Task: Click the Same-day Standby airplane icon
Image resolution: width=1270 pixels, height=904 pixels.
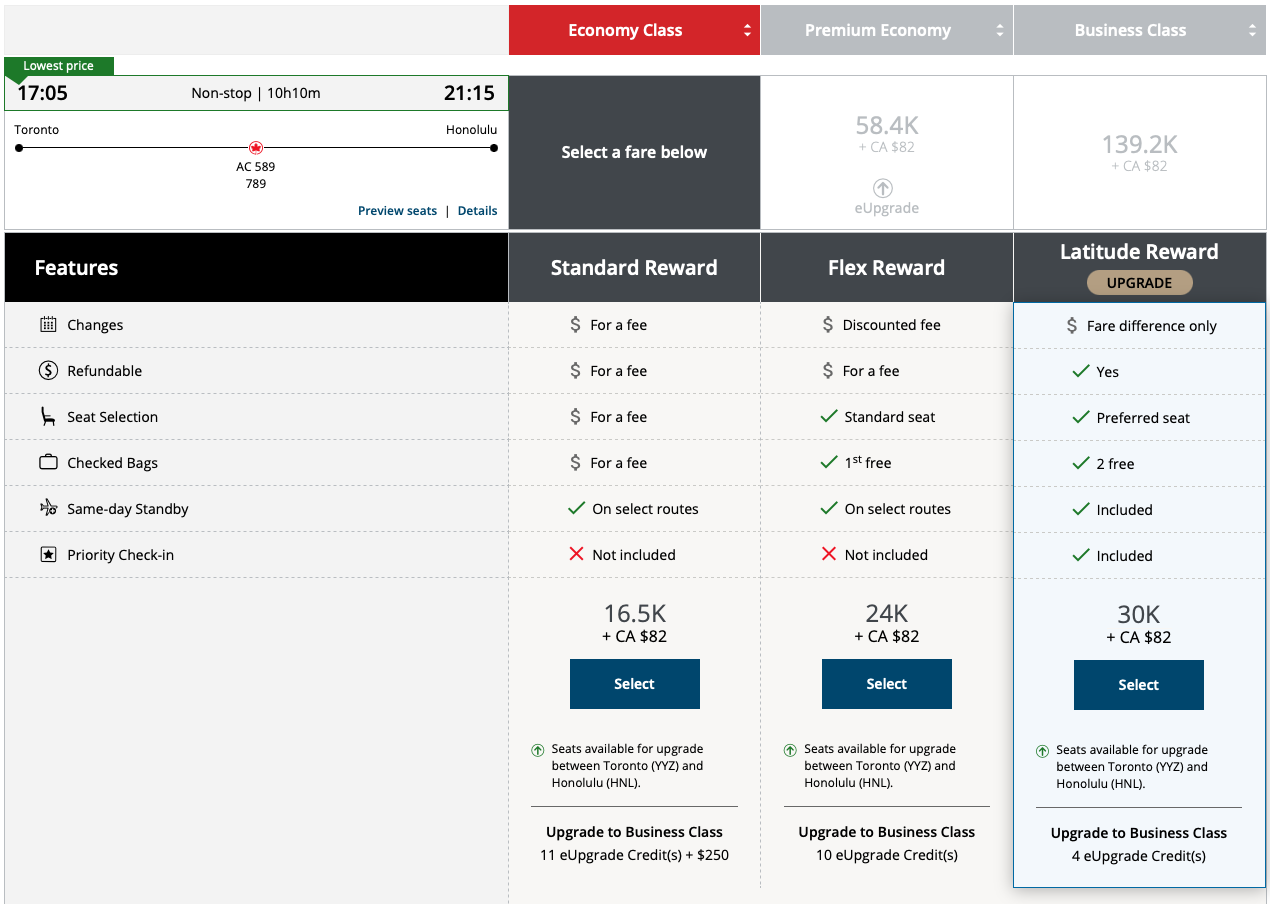Action: 48,508
